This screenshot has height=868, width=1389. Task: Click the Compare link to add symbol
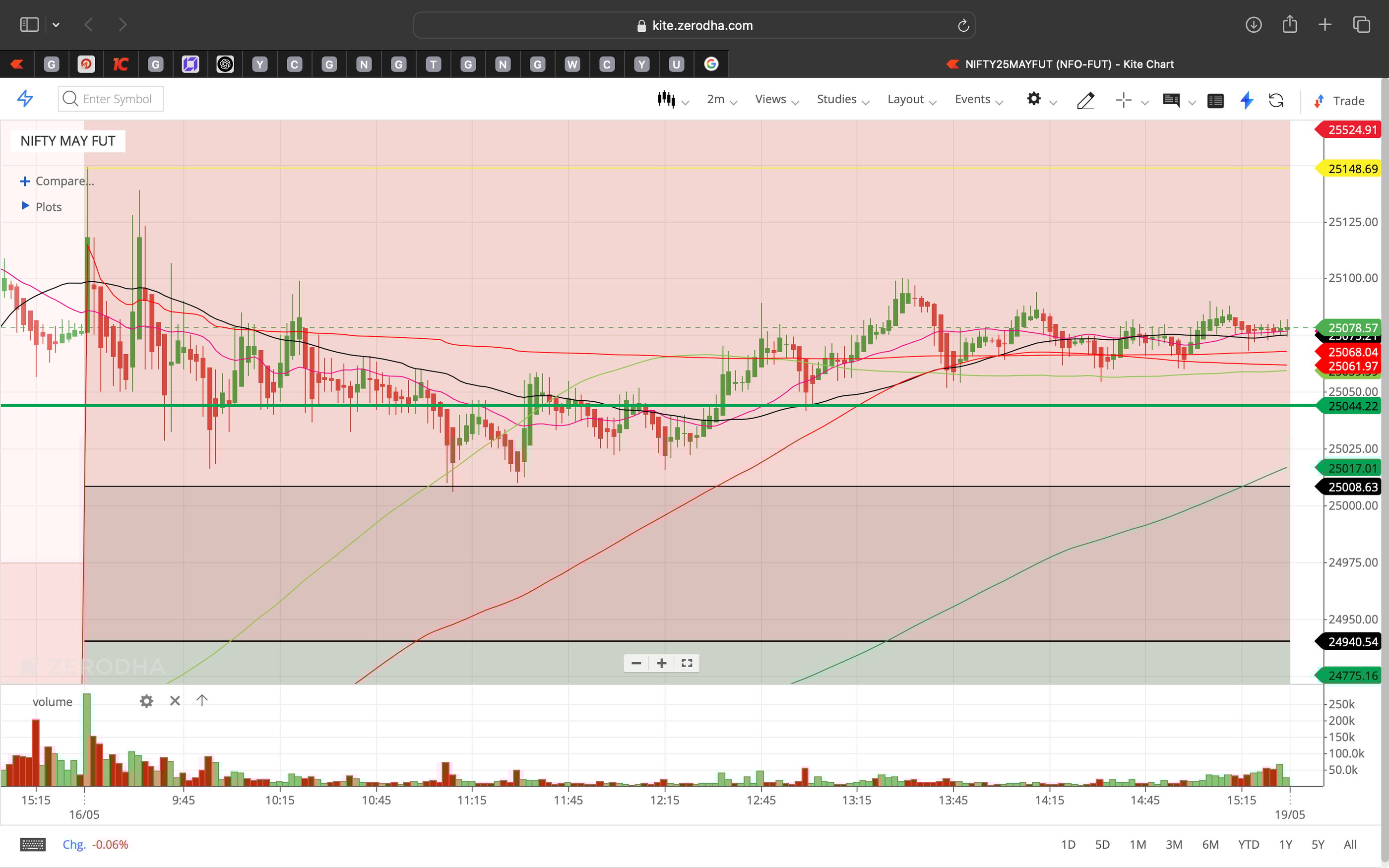coord(58,181)
